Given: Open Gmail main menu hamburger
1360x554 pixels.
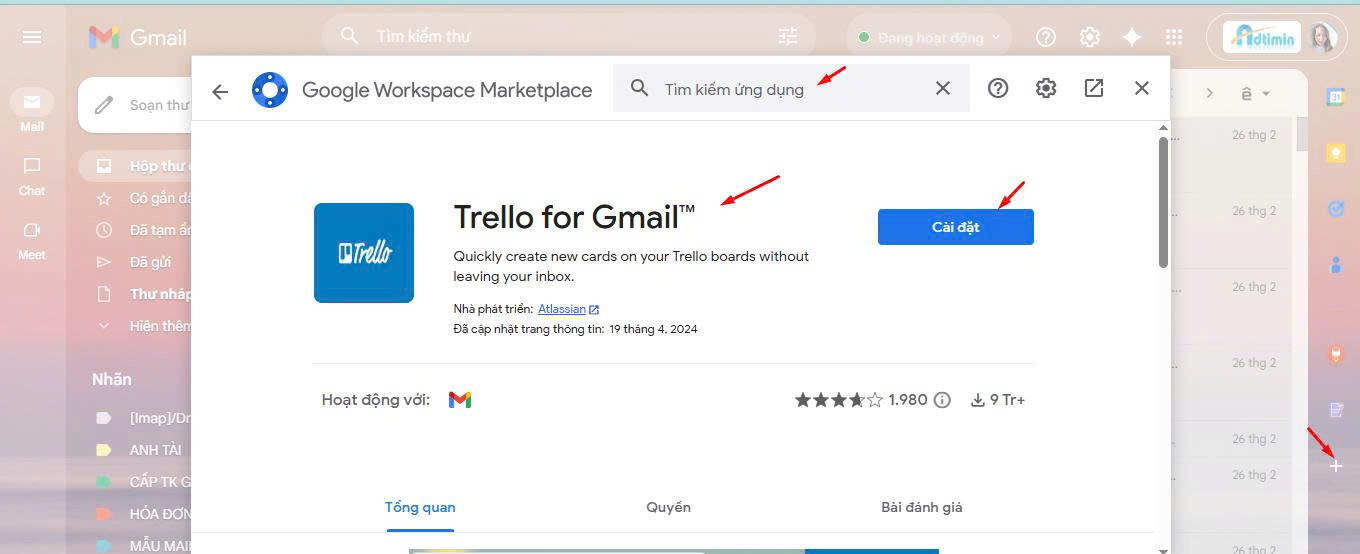Looking at the screenshot, I should (x=32, y=37).
